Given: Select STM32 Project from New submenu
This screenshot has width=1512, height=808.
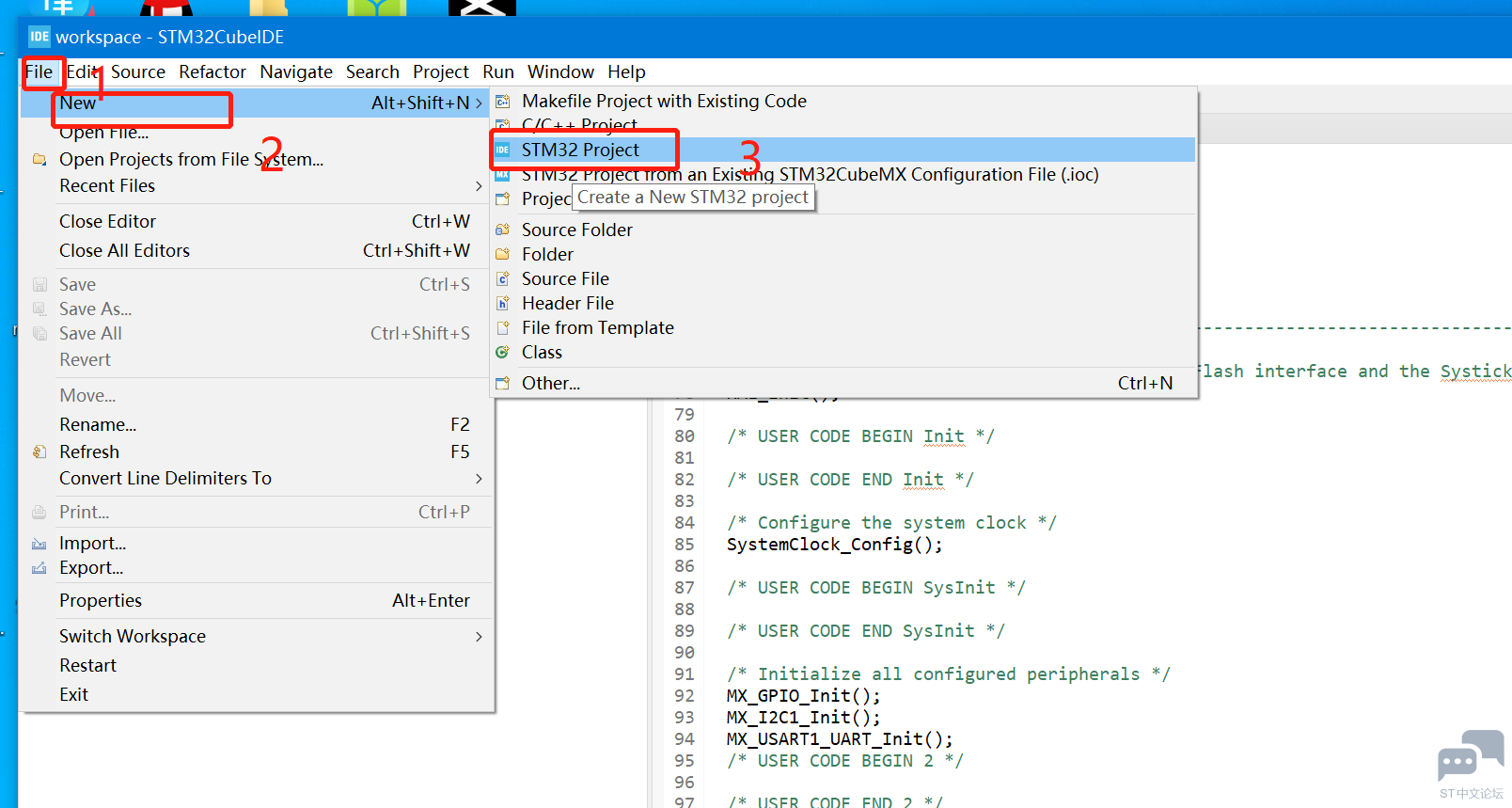Looking at the screenshot, I should point(843,150).
